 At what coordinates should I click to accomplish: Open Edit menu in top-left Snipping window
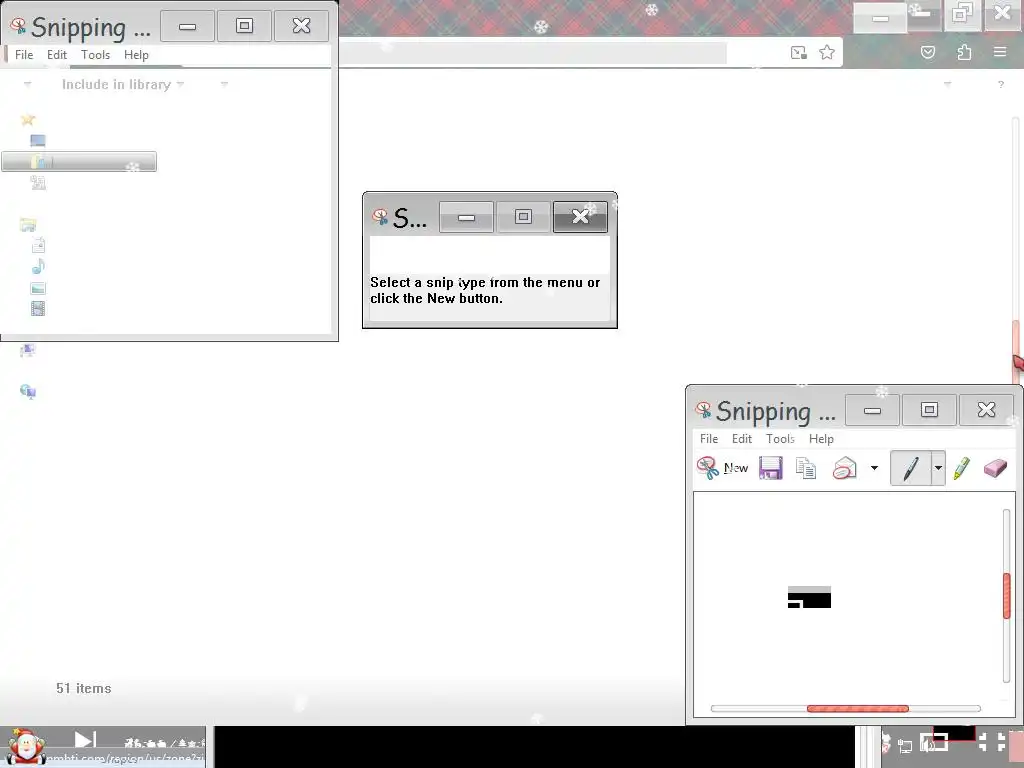pyautogui.click(x=57, y=55)
